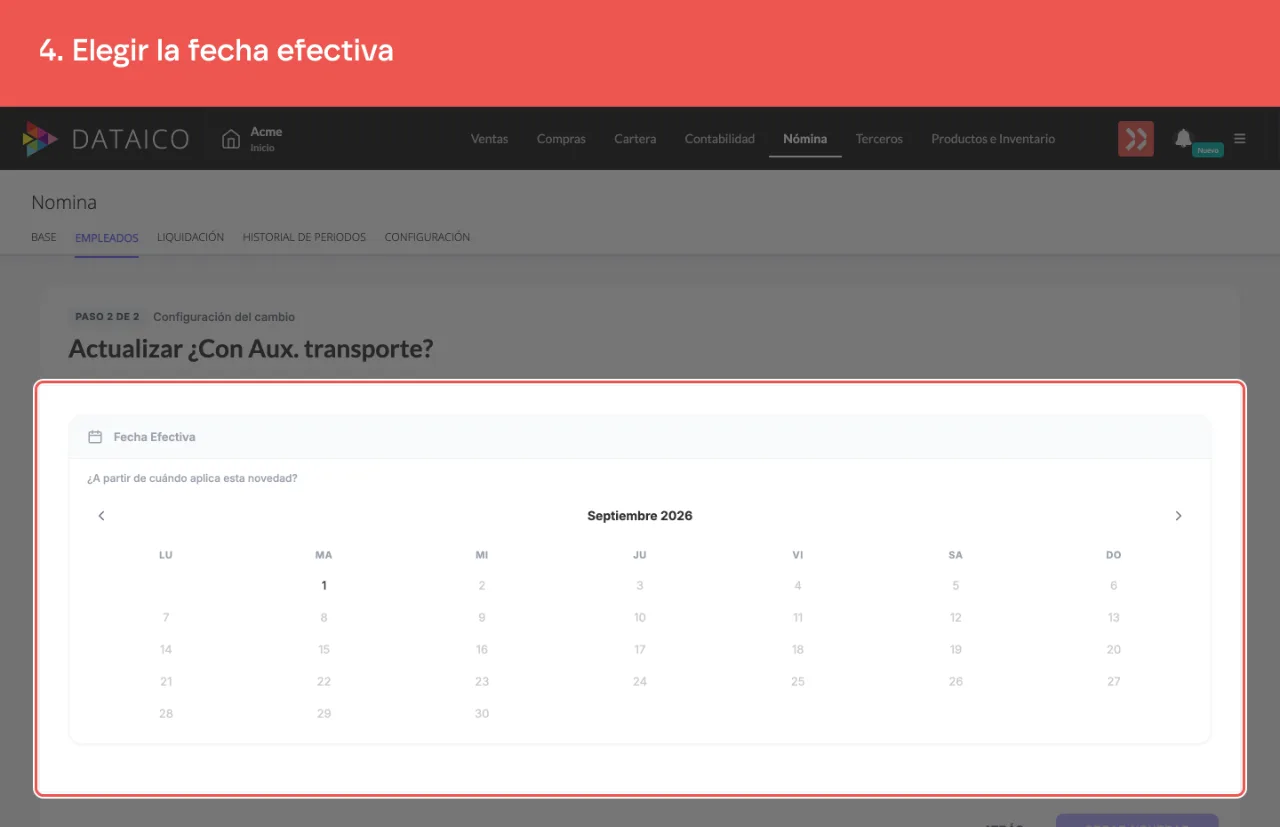Pick day 20 in the calendar
The image size is (1280, 827).
pos(1114,650)
